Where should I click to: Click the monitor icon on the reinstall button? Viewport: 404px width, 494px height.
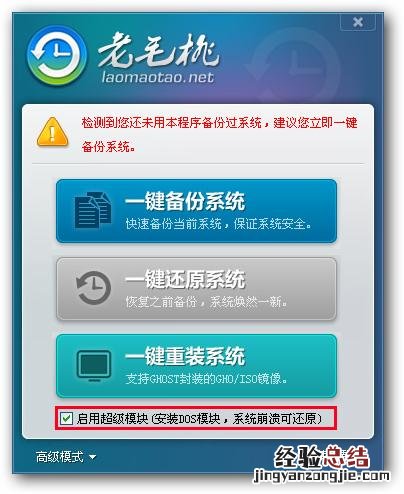[x=94, y=365]
